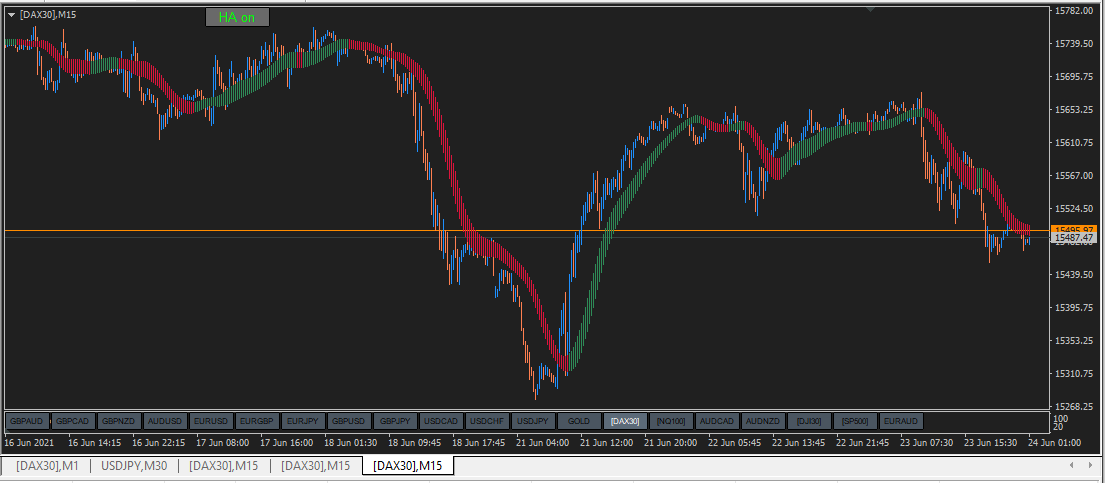Click the 18 Jun 01:30 time label
The height and width of the screenshot is (483, 1105).
point(351,443)
